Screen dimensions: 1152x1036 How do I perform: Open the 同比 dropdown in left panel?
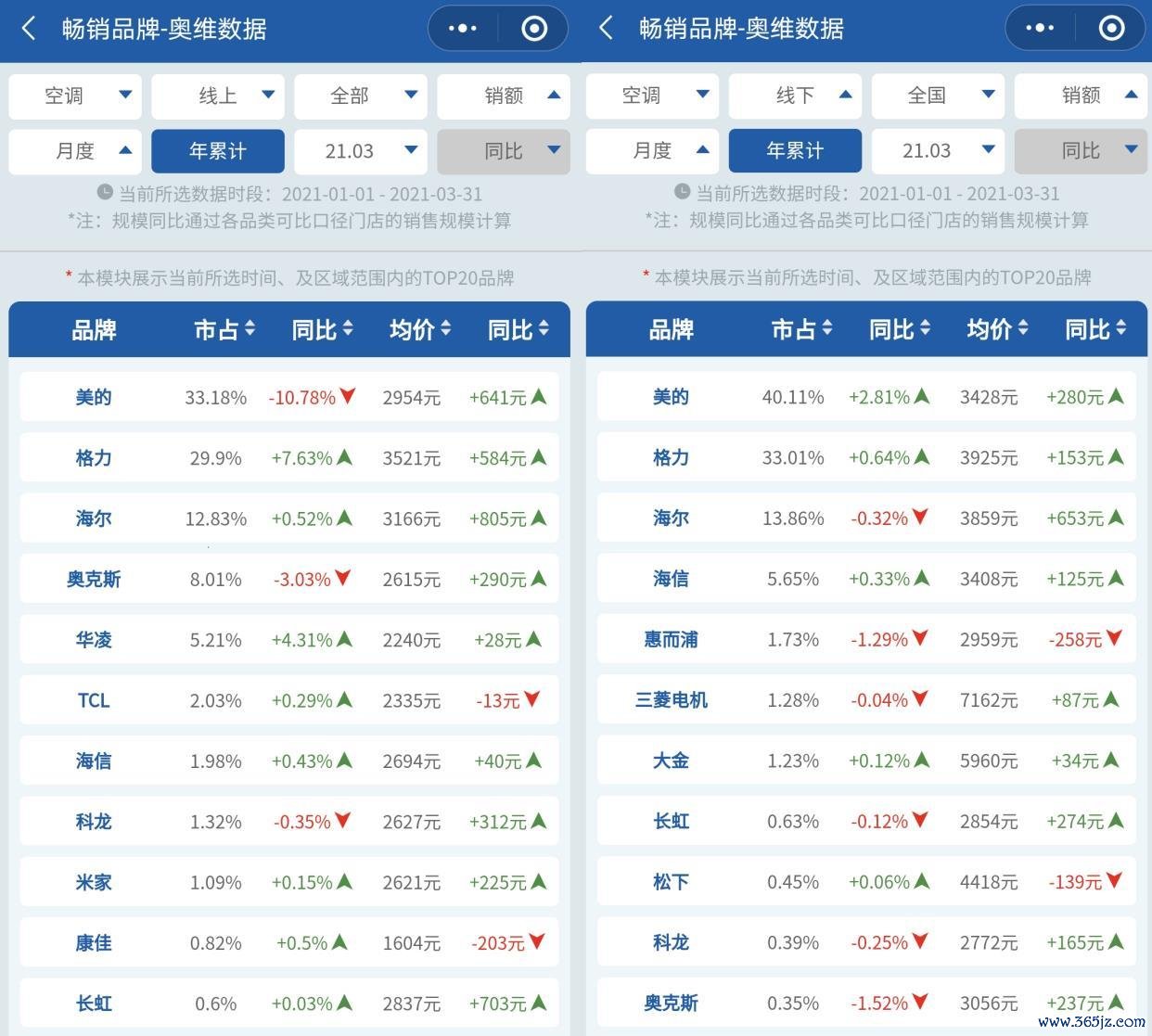[x=504, y=151]
